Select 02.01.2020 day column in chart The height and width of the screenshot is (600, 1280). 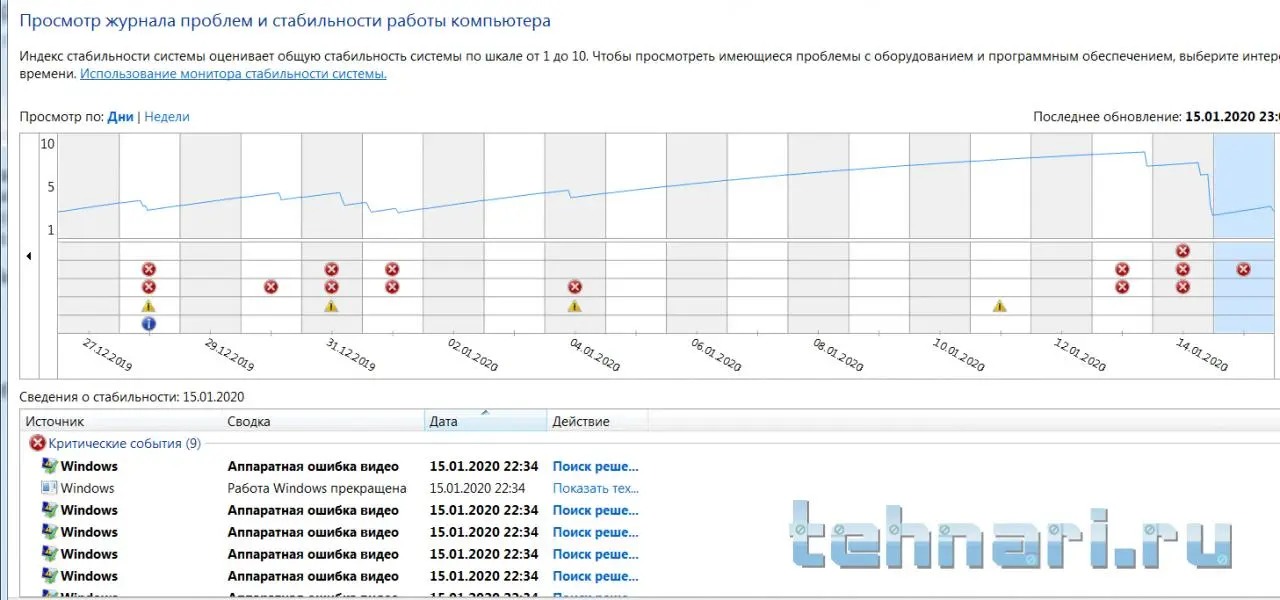pyautogui.click(x=453, y=233)
